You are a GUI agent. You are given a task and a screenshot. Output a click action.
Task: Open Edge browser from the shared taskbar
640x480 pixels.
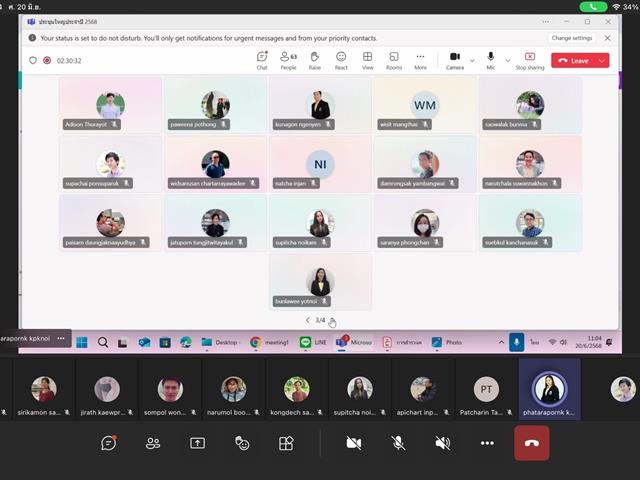click(186, 342)
